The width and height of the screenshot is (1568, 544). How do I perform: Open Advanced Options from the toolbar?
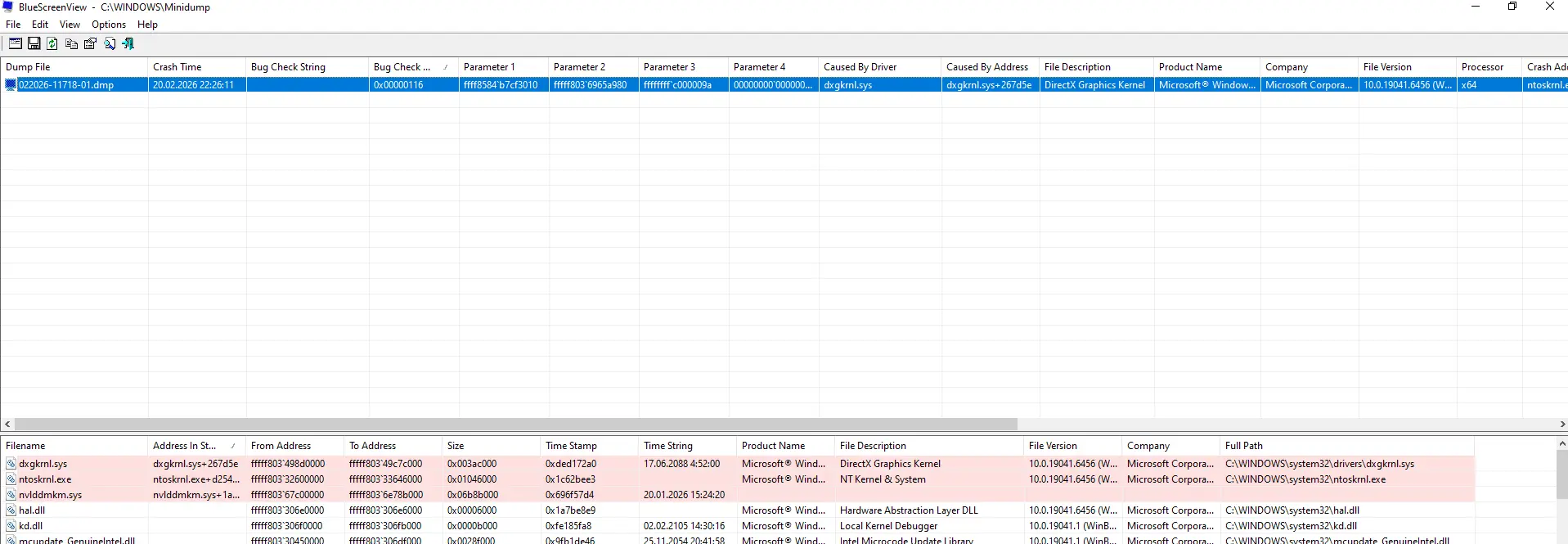(x=15, y=44)
